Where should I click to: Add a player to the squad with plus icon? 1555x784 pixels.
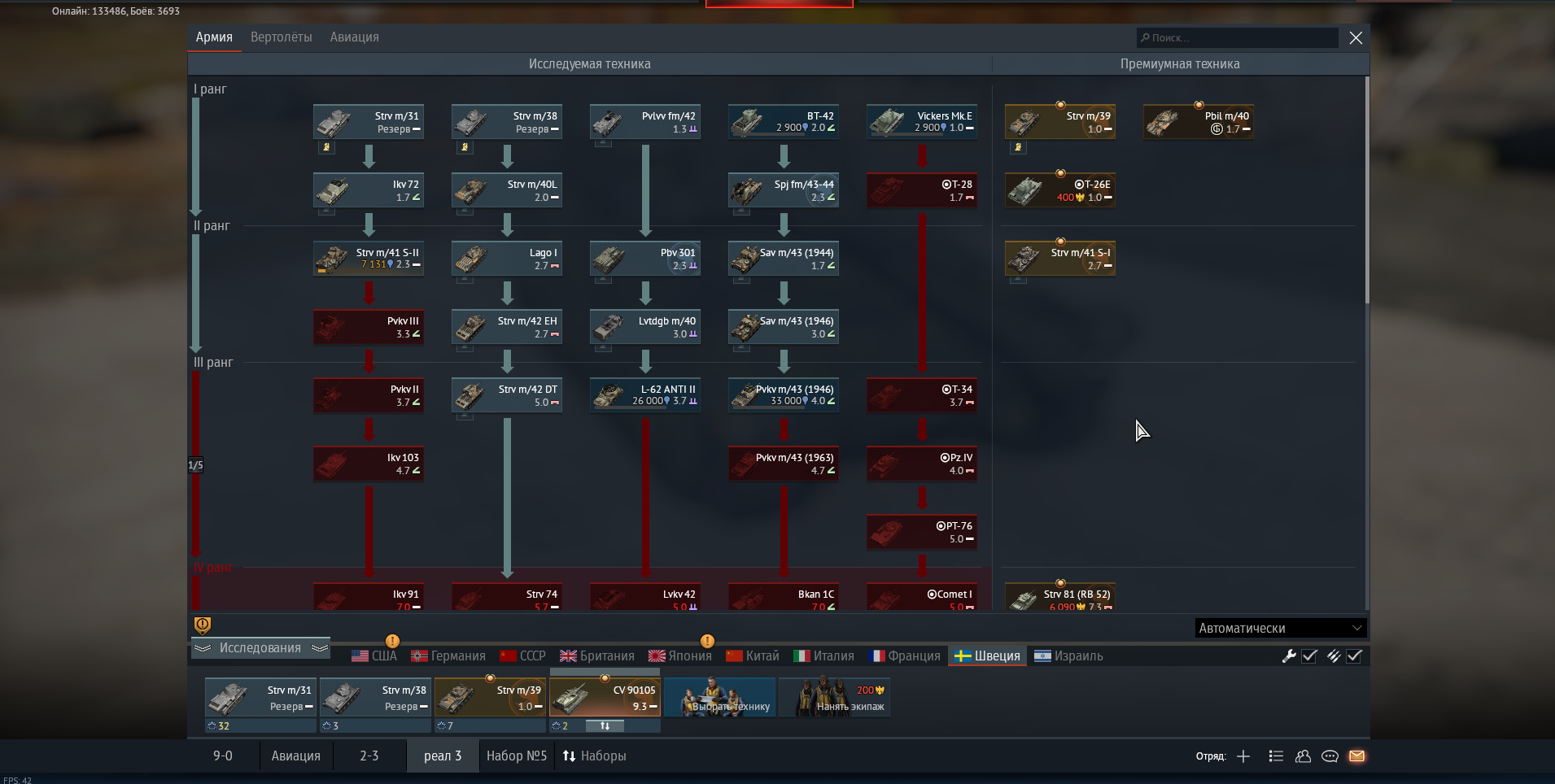click(1243, 756)
